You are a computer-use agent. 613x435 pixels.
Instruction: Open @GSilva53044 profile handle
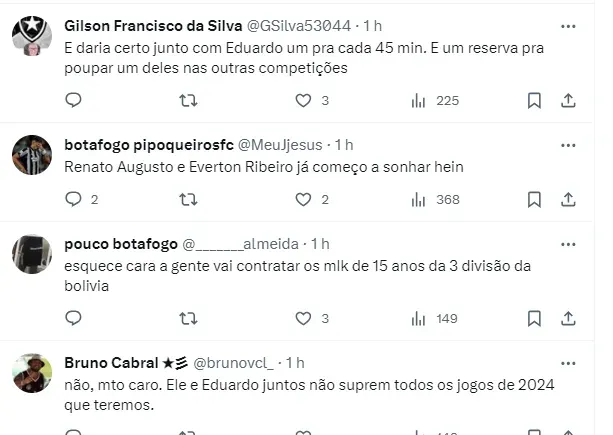pyautogui.click(x=311, y=25)
